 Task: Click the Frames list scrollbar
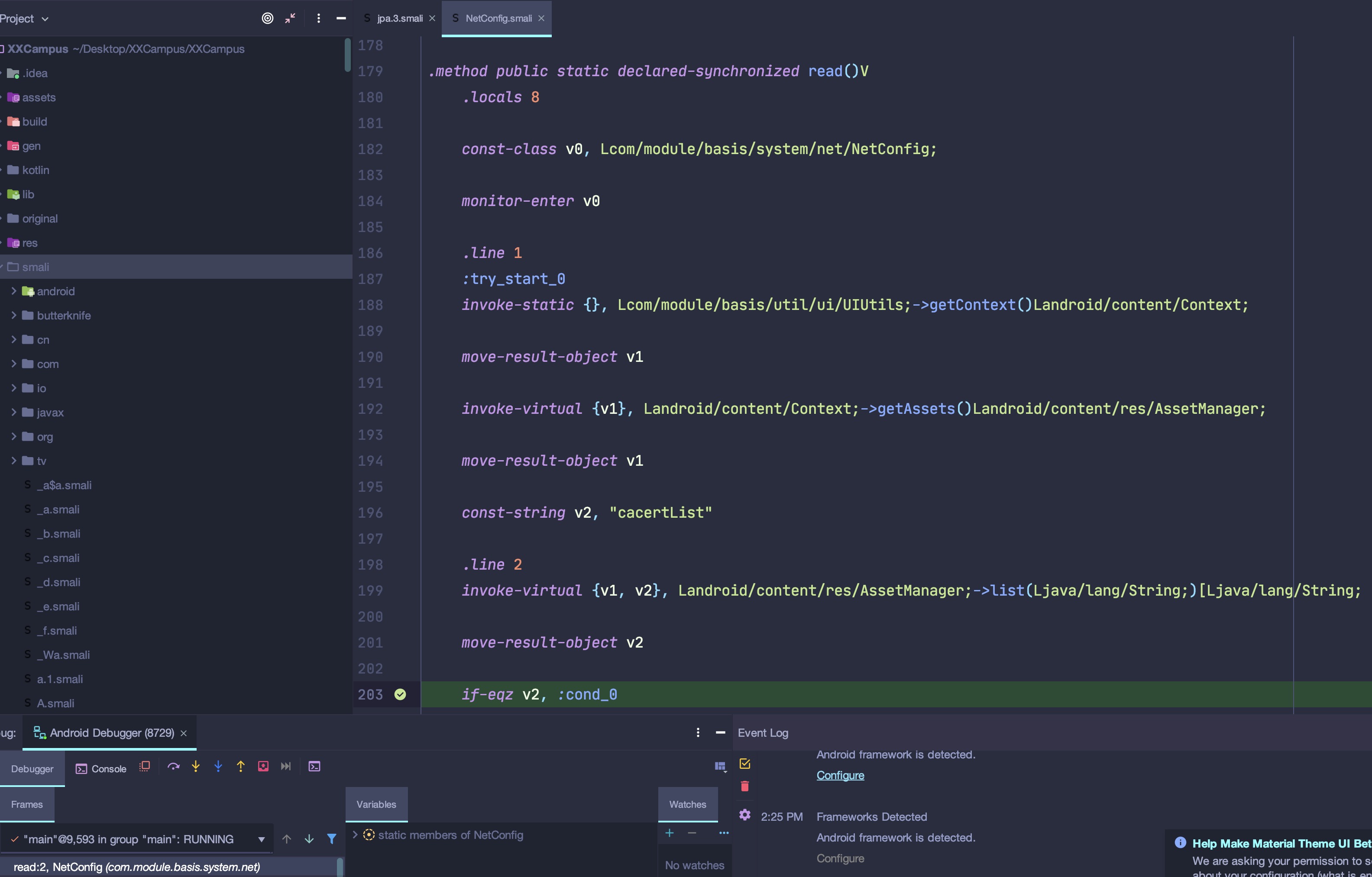pos(340,867)
